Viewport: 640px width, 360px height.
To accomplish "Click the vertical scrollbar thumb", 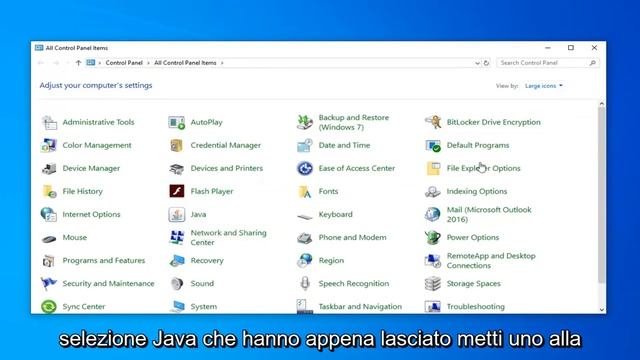I will pos(602,195).
